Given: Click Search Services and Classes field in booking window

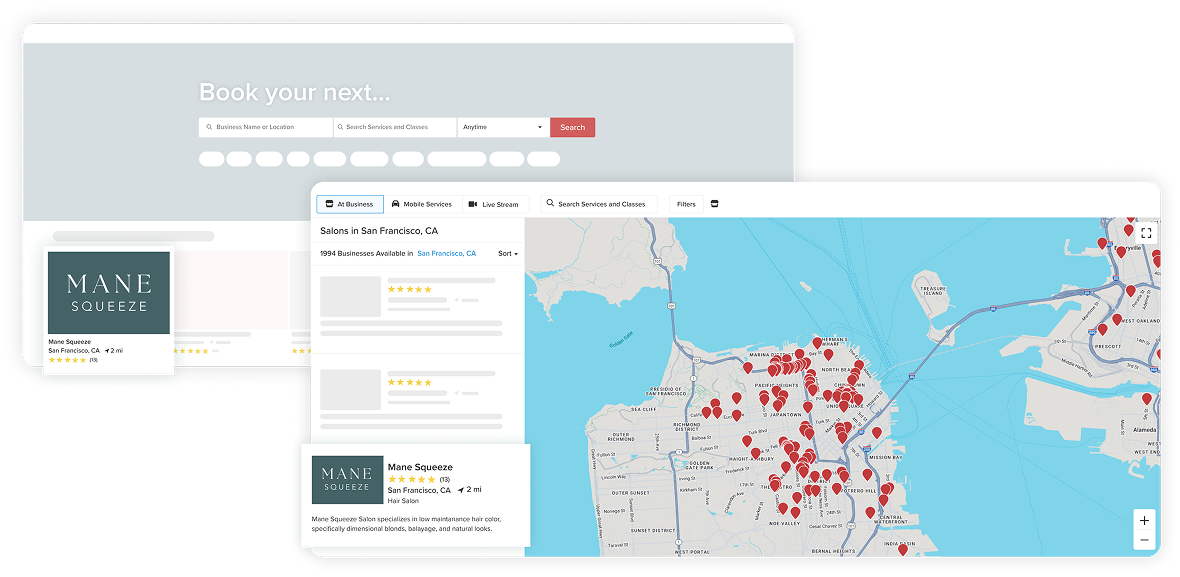Looking at the screenshot, I should [x=395, y=127].
